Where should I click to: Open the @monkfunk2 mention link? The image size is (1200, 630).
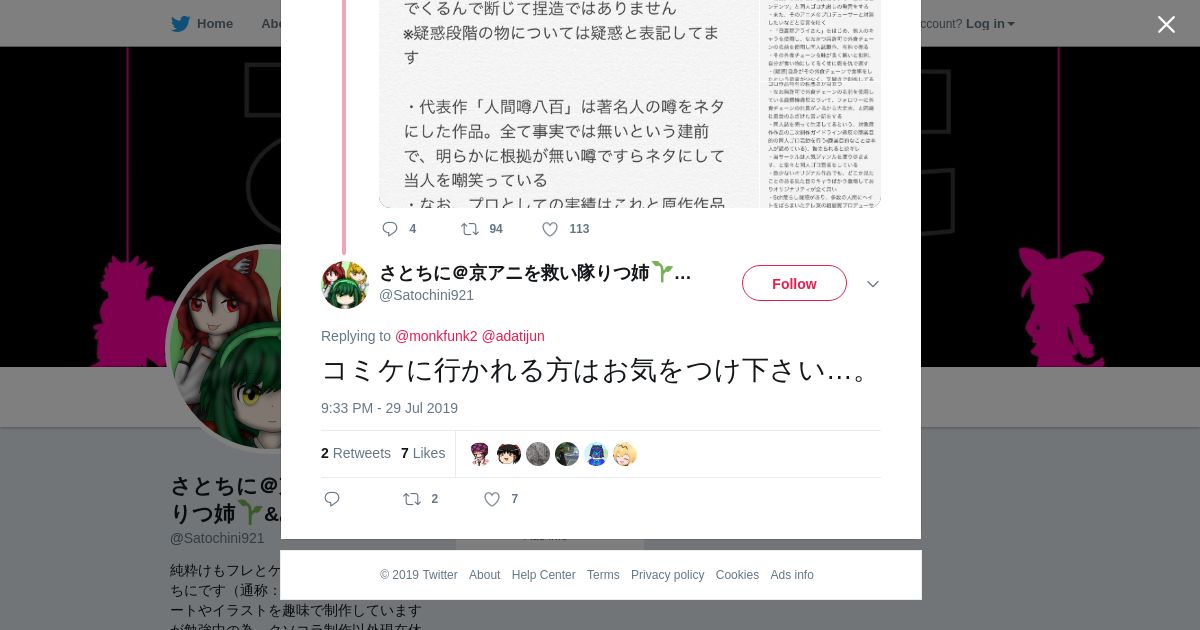436,336
